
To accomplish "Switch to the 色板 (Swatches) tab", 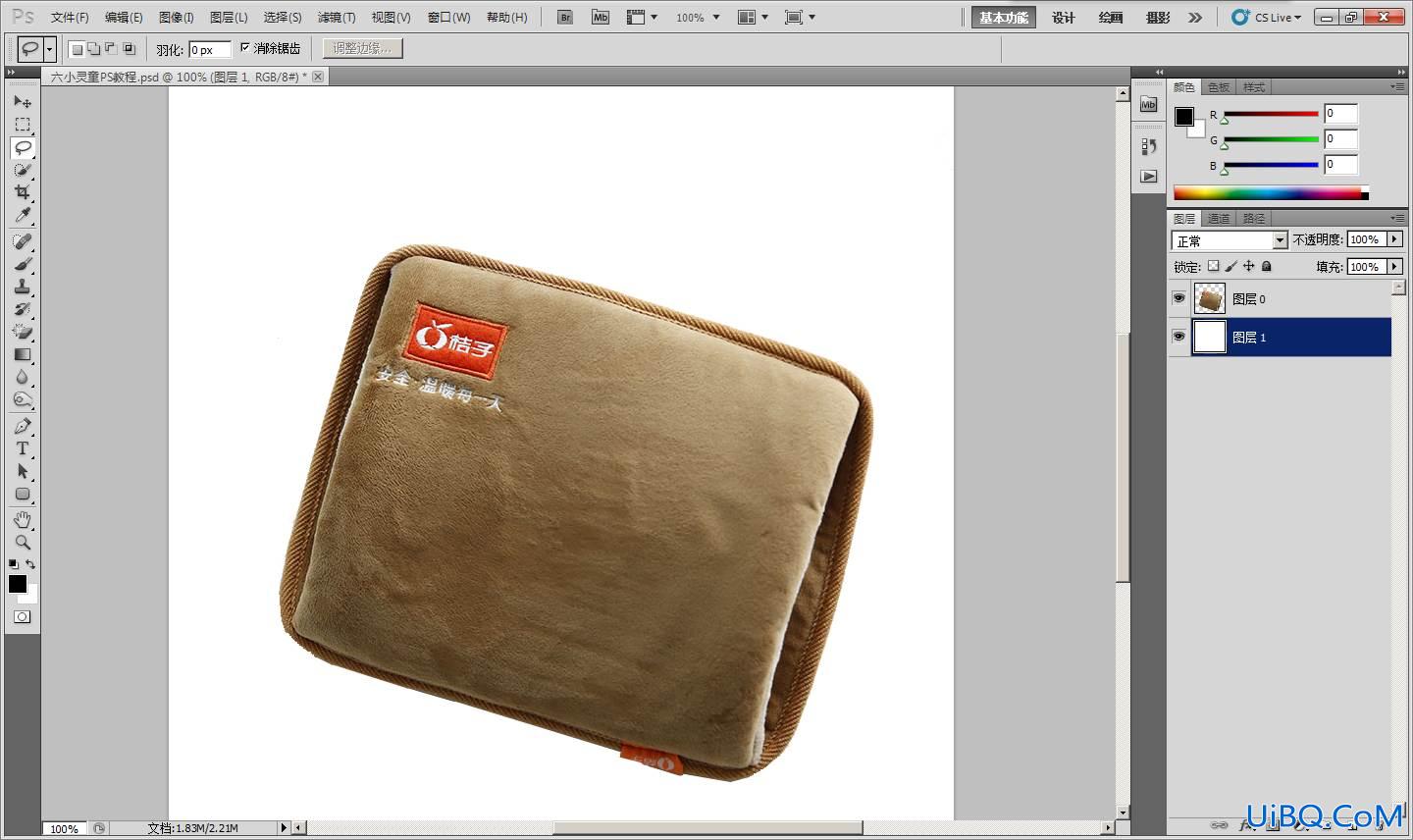I will 1219,87.
